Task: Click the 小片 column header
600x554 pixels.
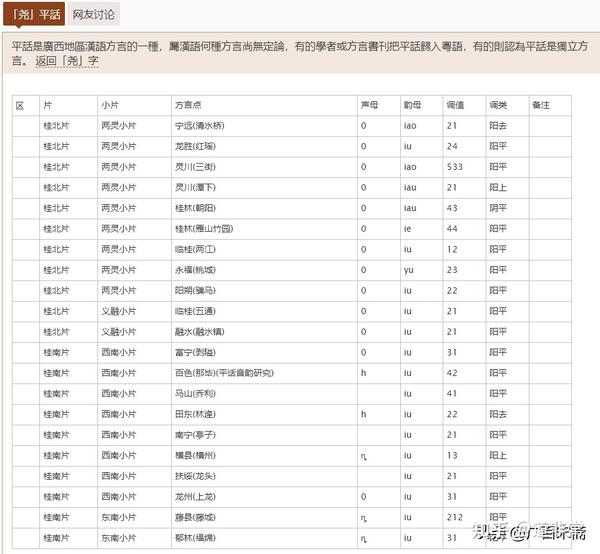Action: [134, 105]
